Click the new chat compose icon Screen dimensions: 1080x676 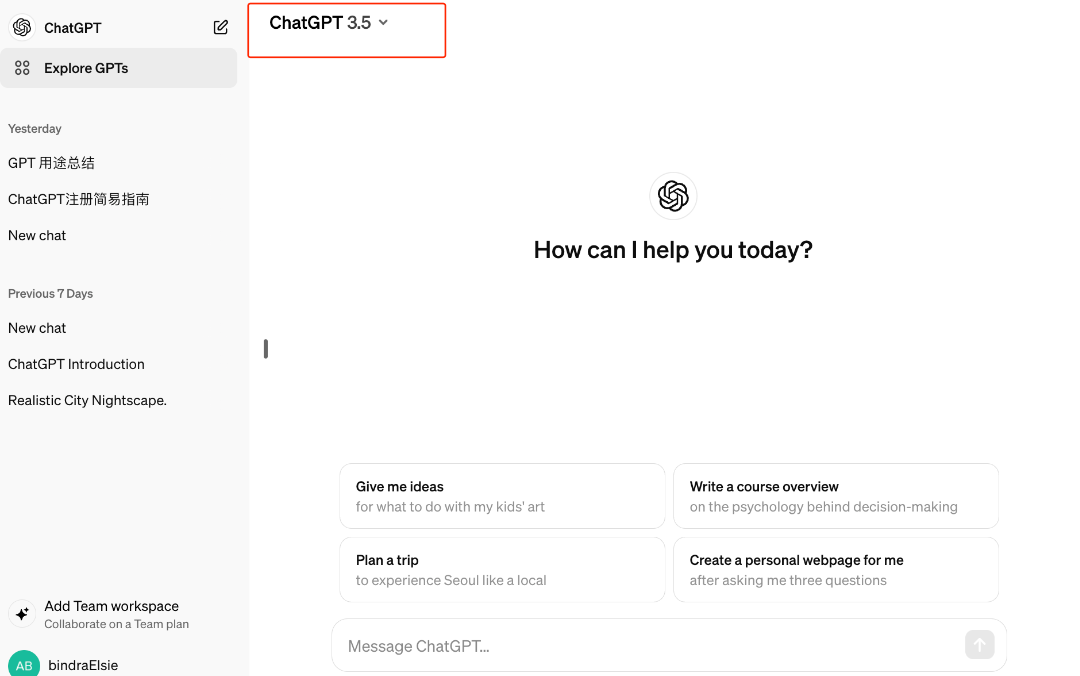click(221, 28)
